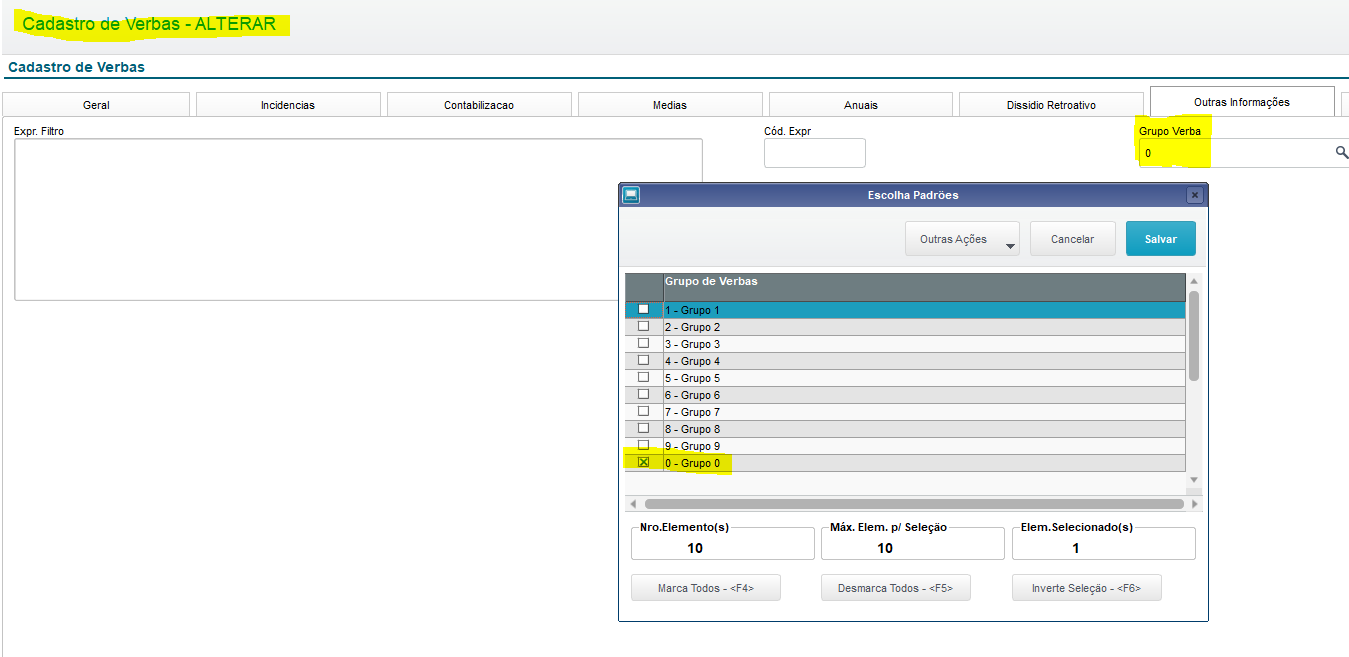Click Marca Todos - <F4>

tap(706, 588)
